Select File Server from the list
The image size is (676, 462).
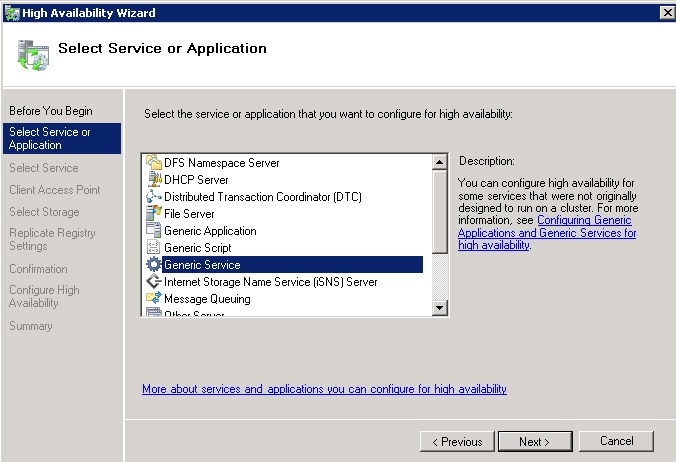(x=189, y=214)
